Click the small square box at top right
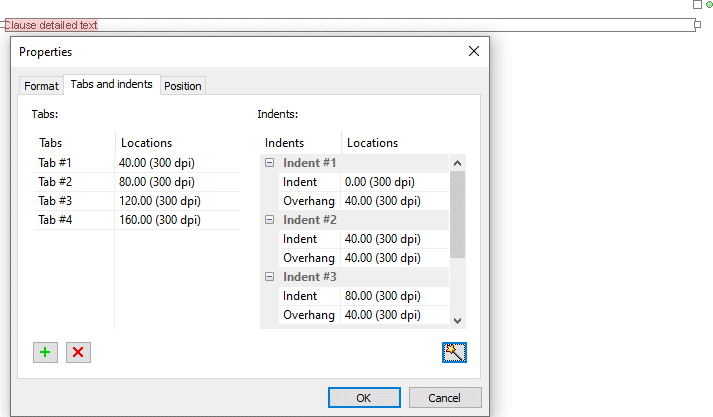Screen dimensions: 713x417 [x=697, y=5]
